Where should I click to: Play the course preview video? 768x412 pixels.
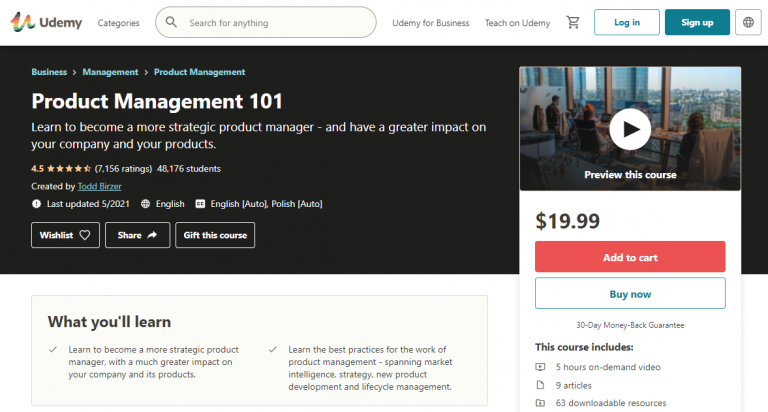coord(630,128)
